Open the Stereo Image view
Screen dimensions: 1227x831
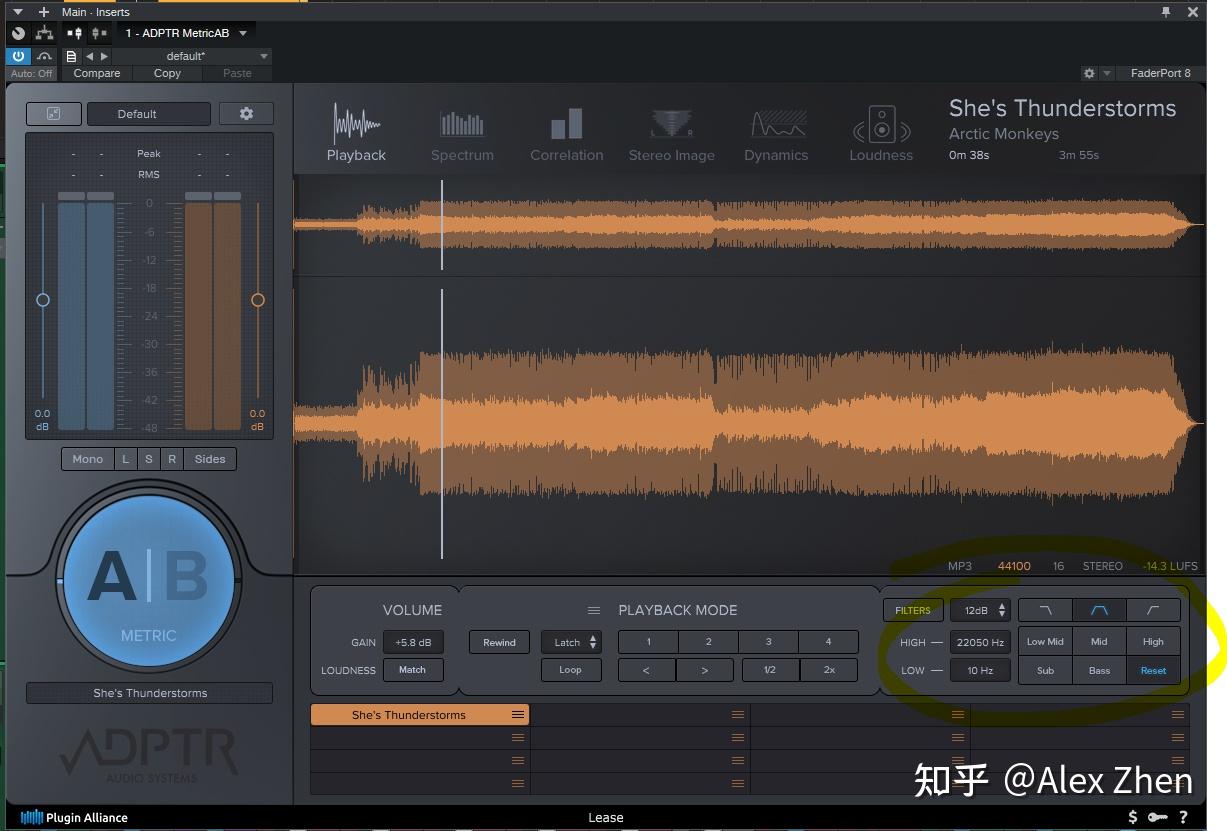(671, 135)
